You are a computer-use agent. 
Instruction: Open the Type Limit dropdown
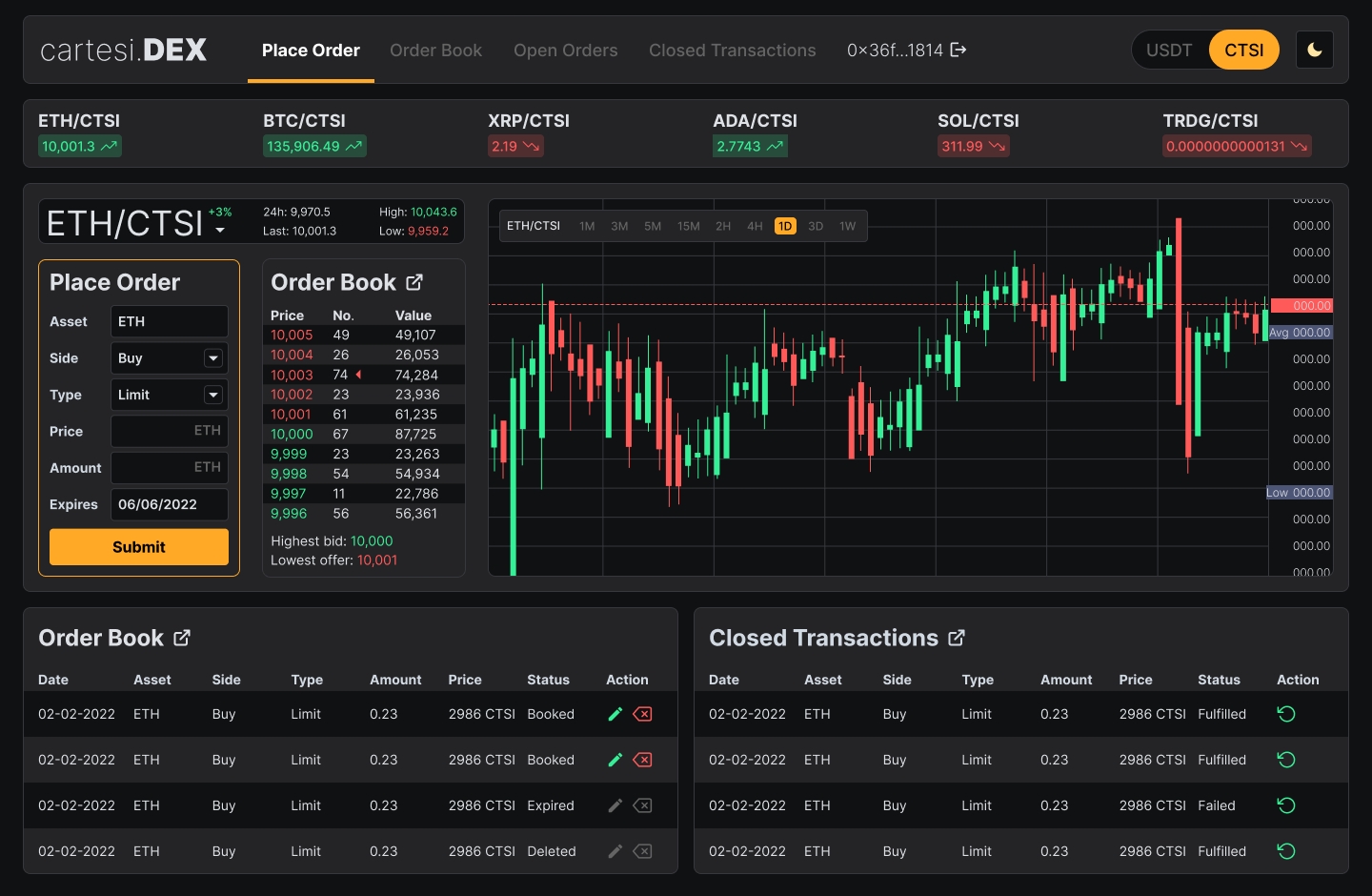213,395
